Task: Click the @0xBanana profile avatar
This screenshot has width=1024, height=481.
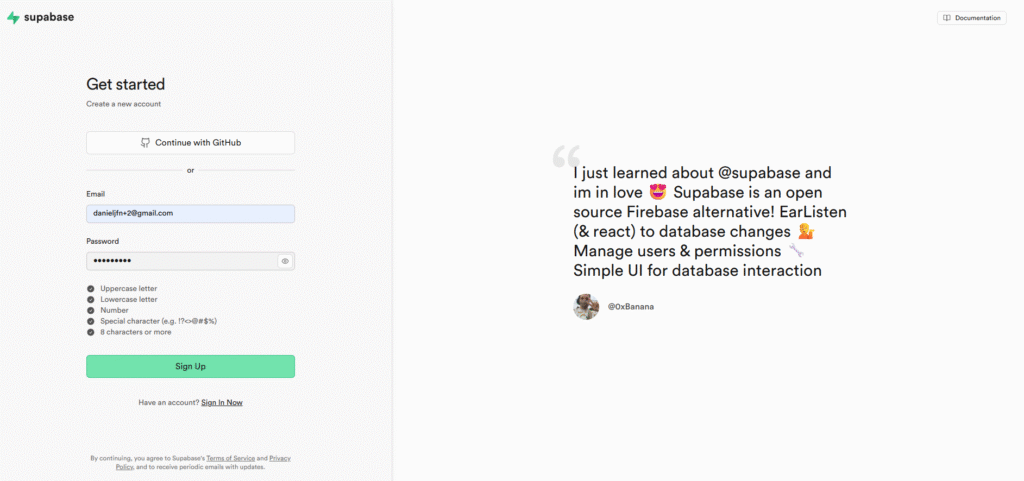Action: point(586,307)
